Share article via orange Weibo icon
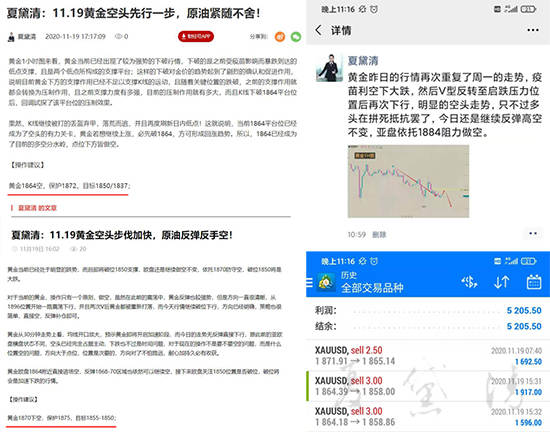This screenshot has width=550, height=432. (x=280, y=36)
